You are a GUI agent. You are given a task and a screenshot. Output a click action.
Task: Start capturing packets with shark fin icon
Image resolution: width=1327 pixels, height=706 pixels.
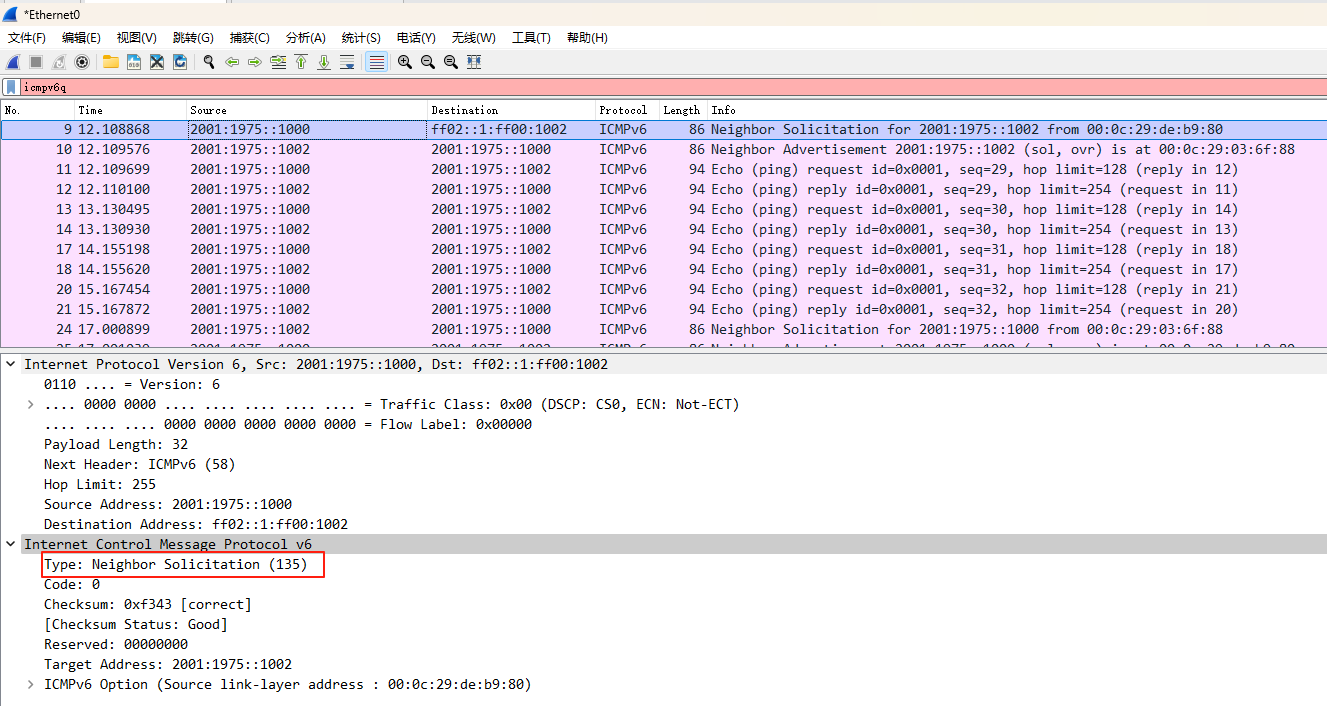[x=12, y=62]
